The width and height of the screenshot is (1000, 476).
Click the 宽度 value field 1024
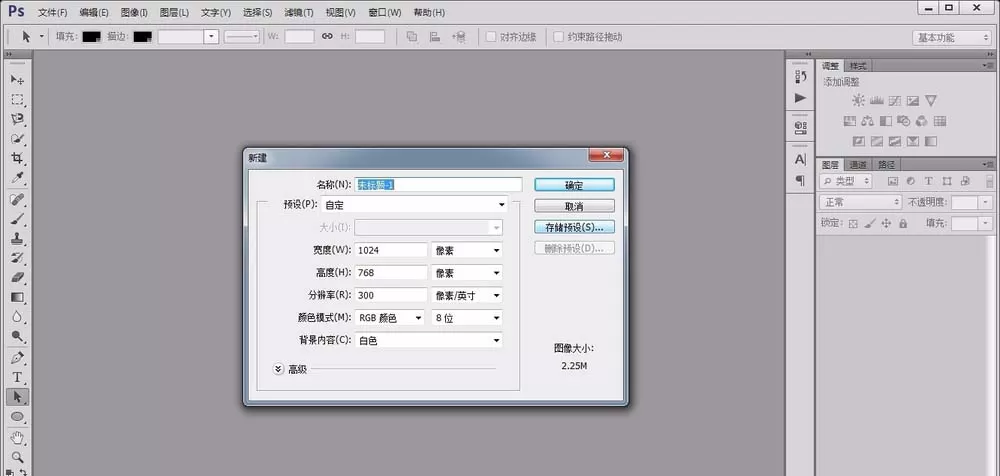click(x=391, y=250)
